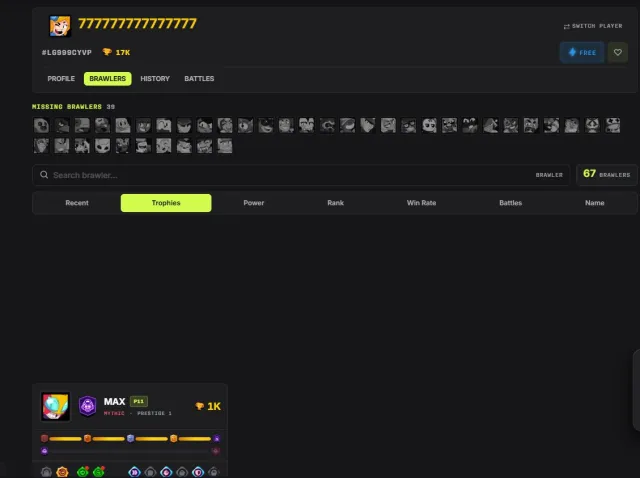
Task: Click the Mythic - Prestige 1 label
Action: [x=138, y=414]
